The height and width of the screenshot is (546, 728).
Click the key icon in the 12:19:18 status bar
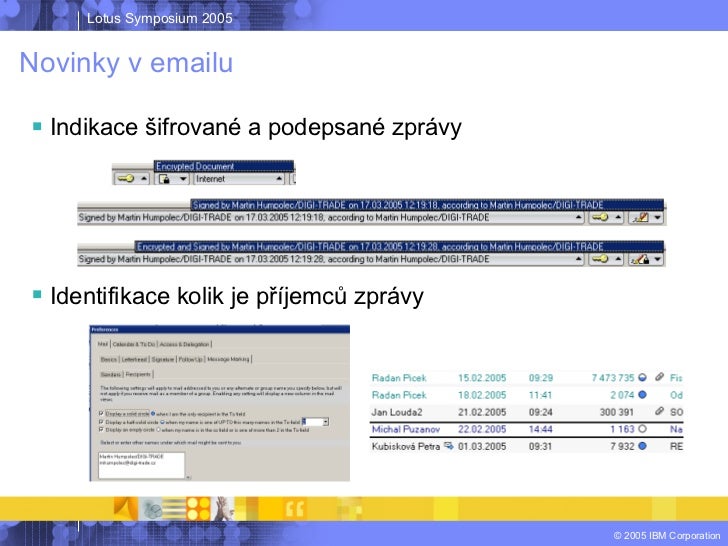point(600,217)
